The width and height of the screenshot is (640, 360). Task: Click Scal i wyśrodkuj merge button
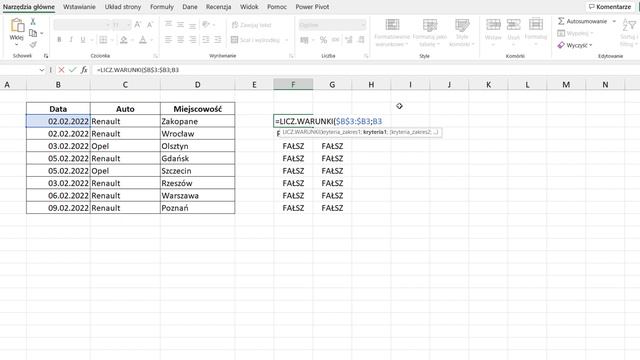(x=256, y=40)
